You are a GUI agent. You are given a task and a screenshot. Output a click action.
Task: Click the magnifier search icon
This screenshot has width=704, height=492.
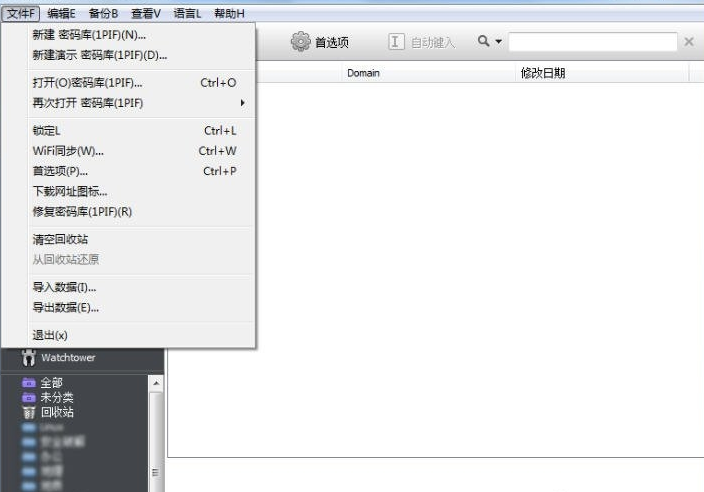point(483,41)
